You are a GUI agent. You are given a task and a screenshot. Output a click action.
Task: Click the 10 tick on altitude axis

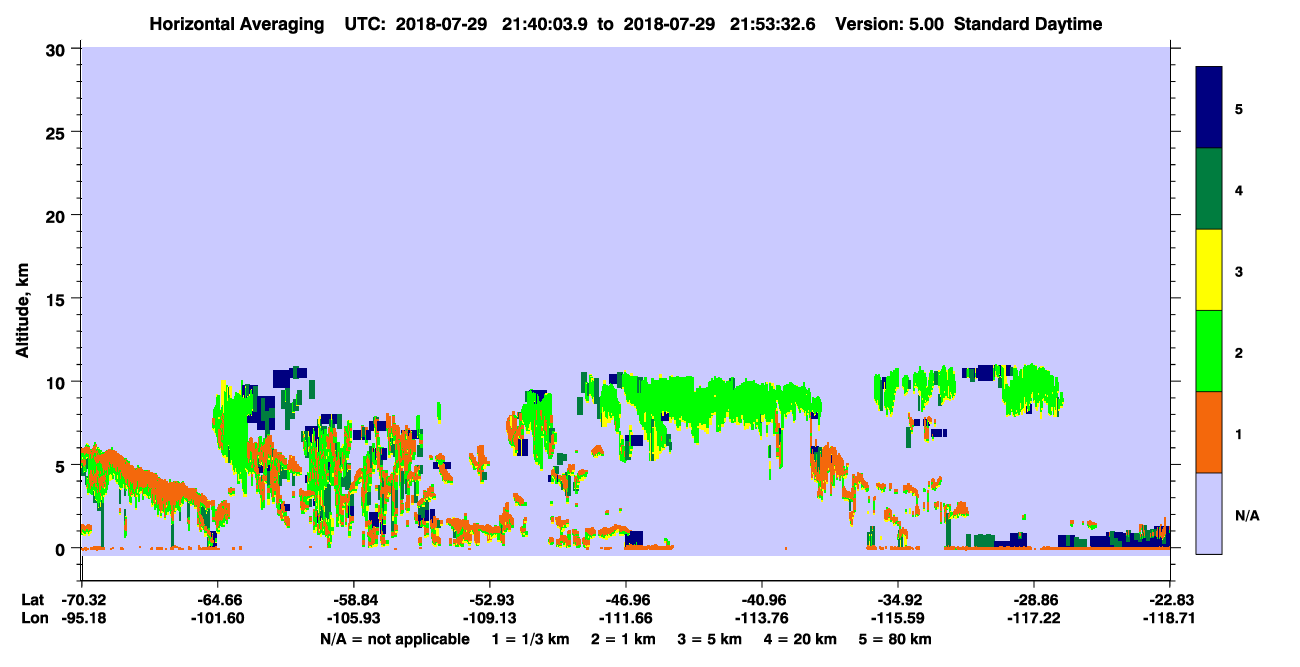pyautogui.click(x=58, y=382)
